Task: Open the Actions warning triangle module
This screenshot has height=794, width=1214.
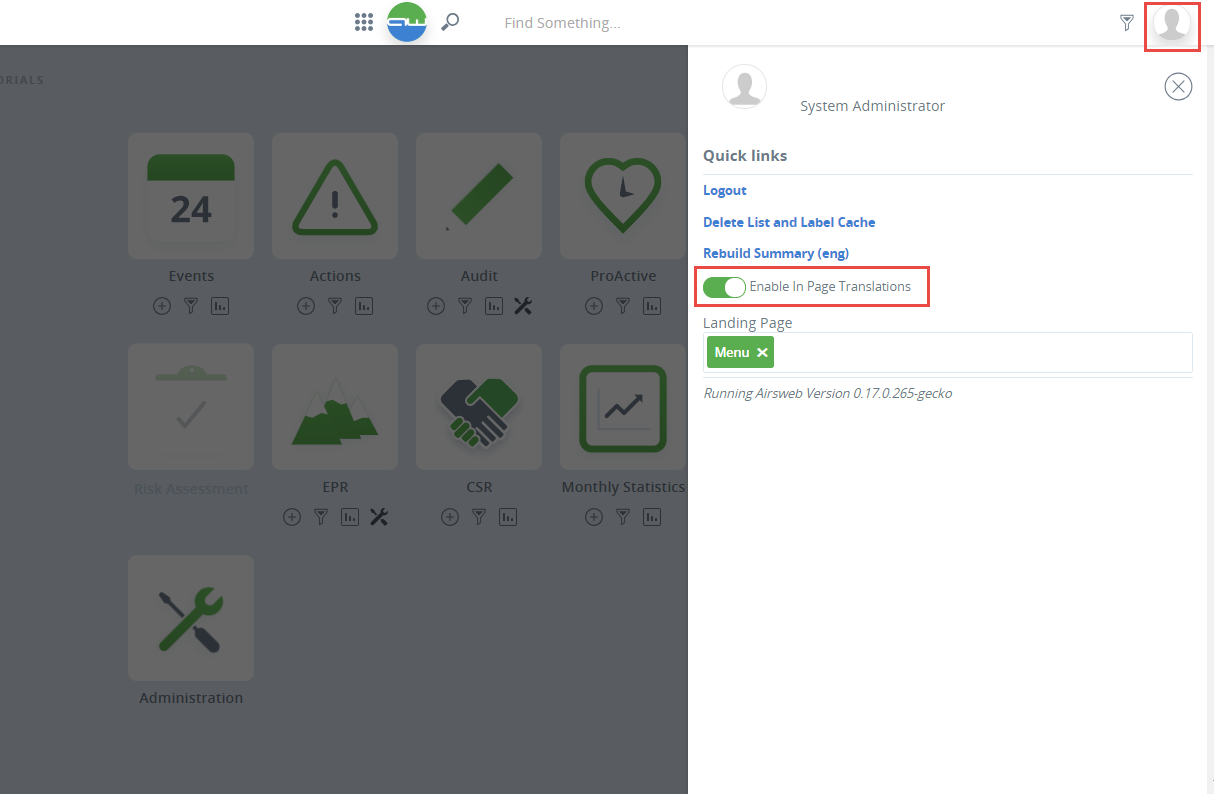Action: click(x=335, y=197)
